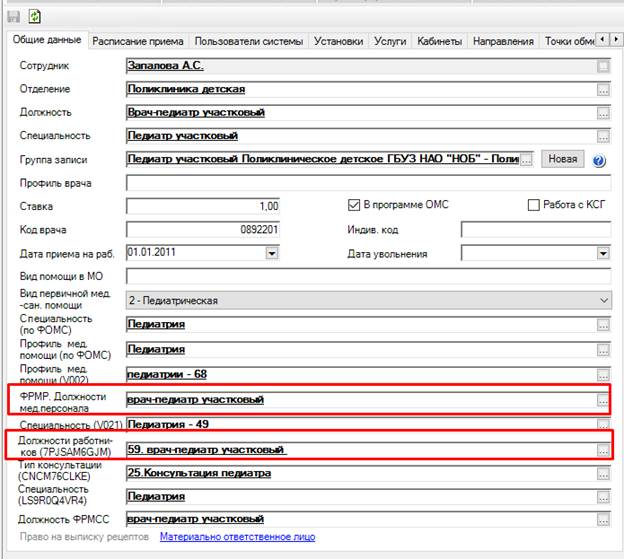Screen dimensions: 624x559
Task: Click into the Профиль врача field
Action: (368, 183)
